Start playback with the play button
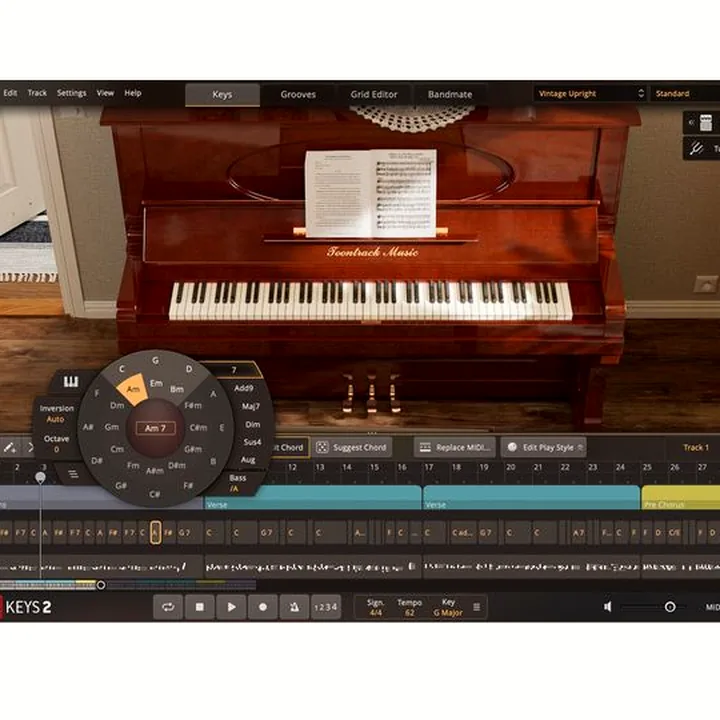Image resolution: width=720 pixels, height=720 pixels. point(231,607)
